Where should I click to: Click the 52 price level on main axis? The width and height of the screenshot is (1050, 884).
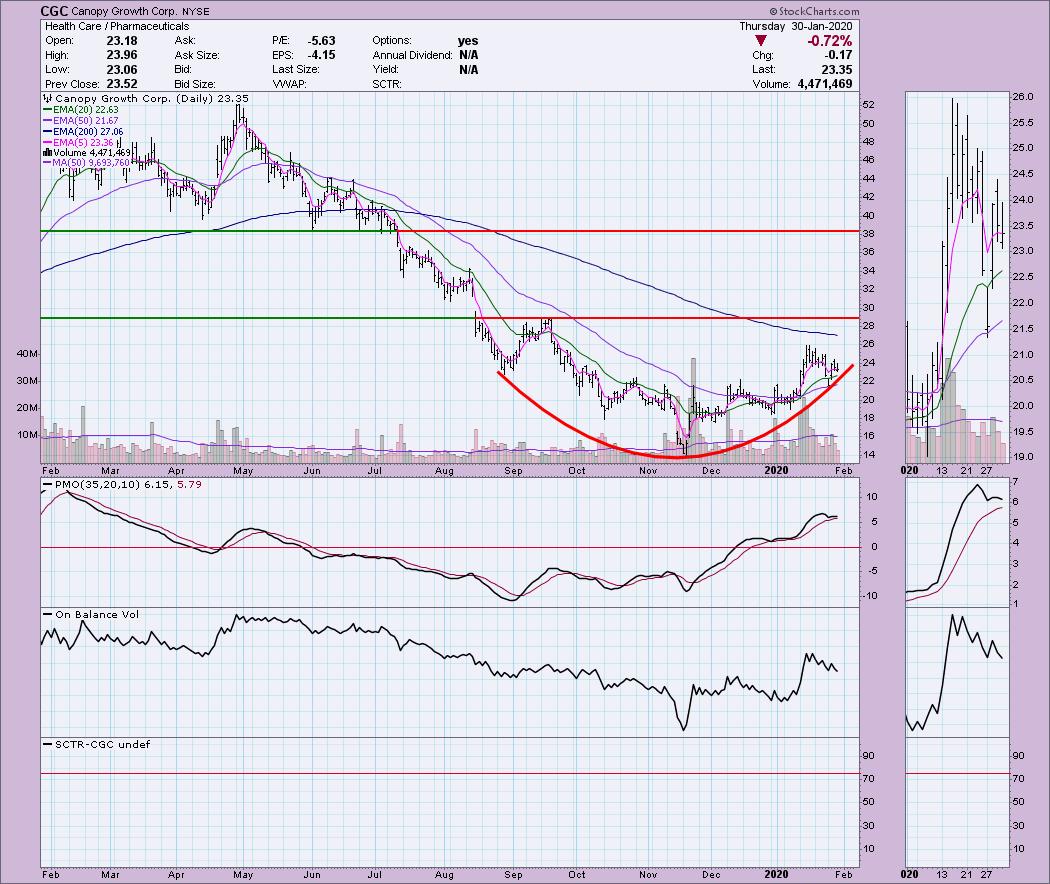click(x=869, y=104)
